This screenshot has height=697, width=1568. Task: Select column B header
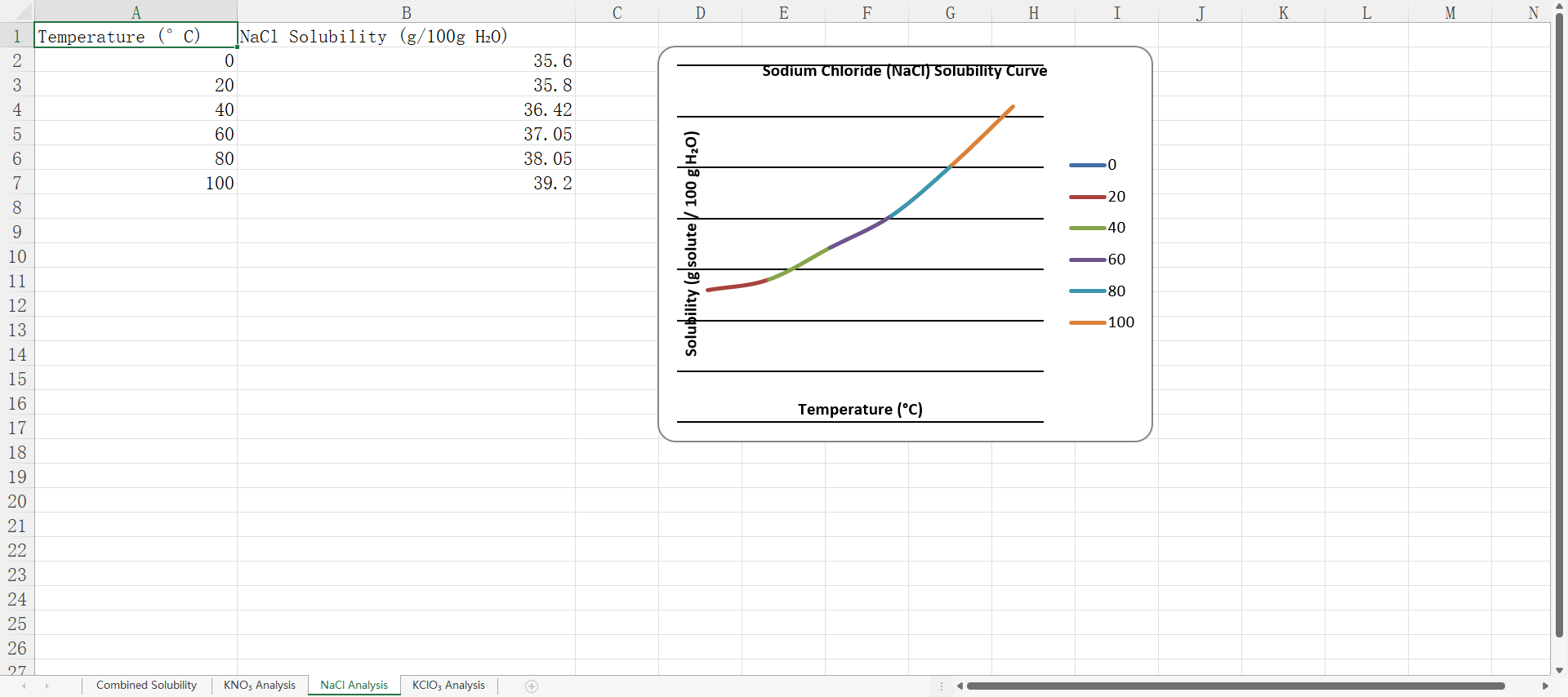(x=406, y=12)
